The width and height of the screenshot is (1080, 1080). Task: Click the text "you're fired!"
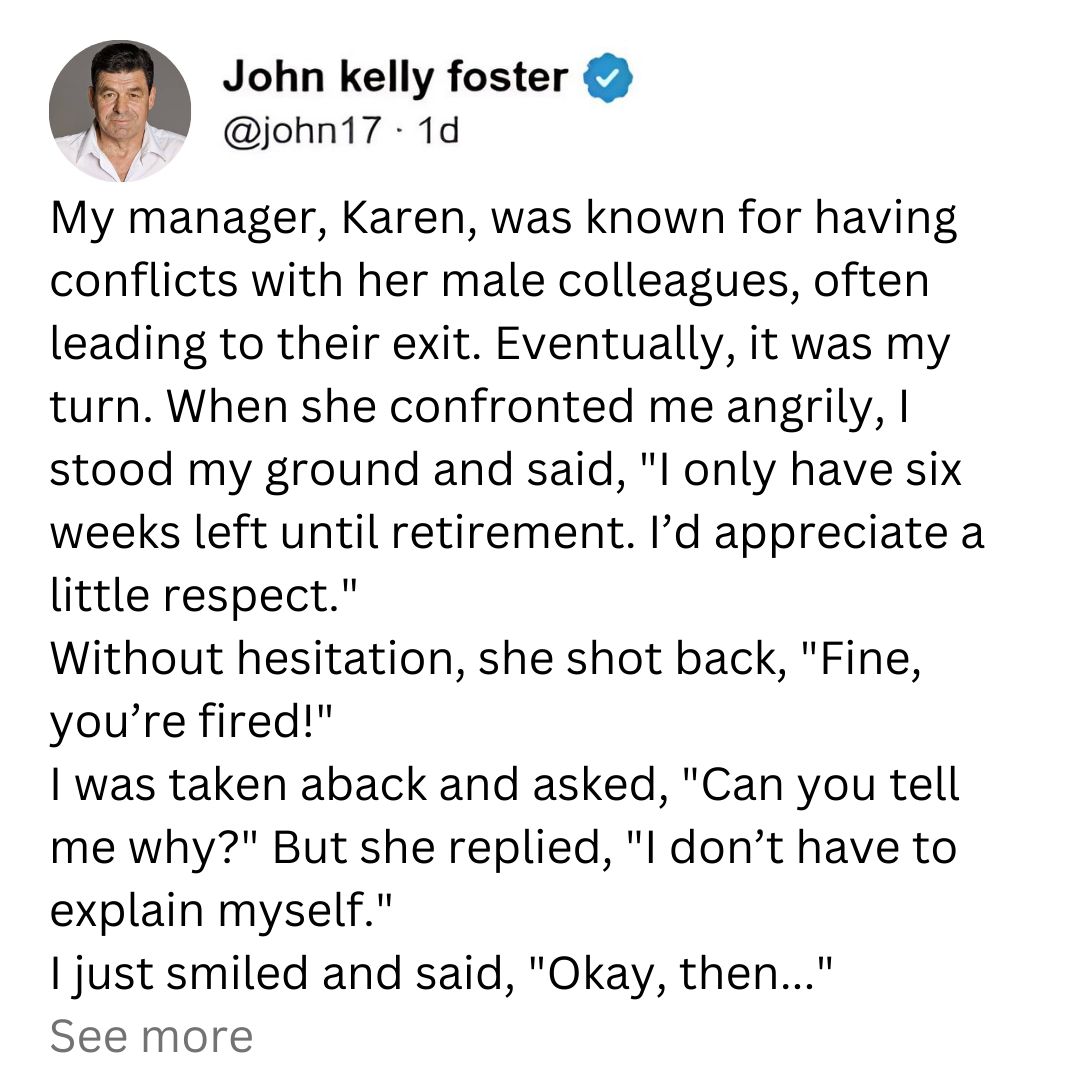191,723
